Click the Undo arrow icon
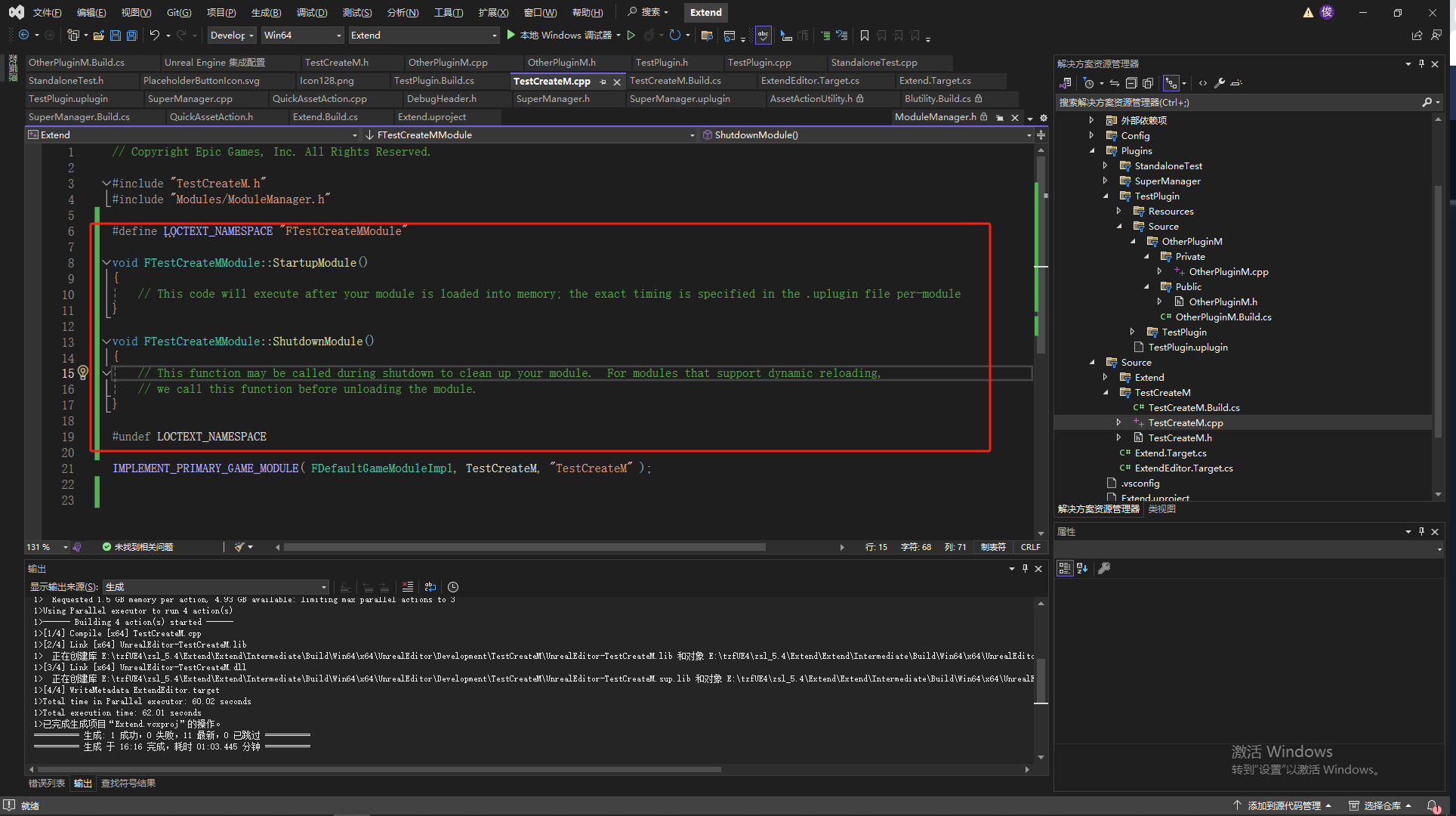This screenshot has width=1456, height=816. [x=154, y=36]
